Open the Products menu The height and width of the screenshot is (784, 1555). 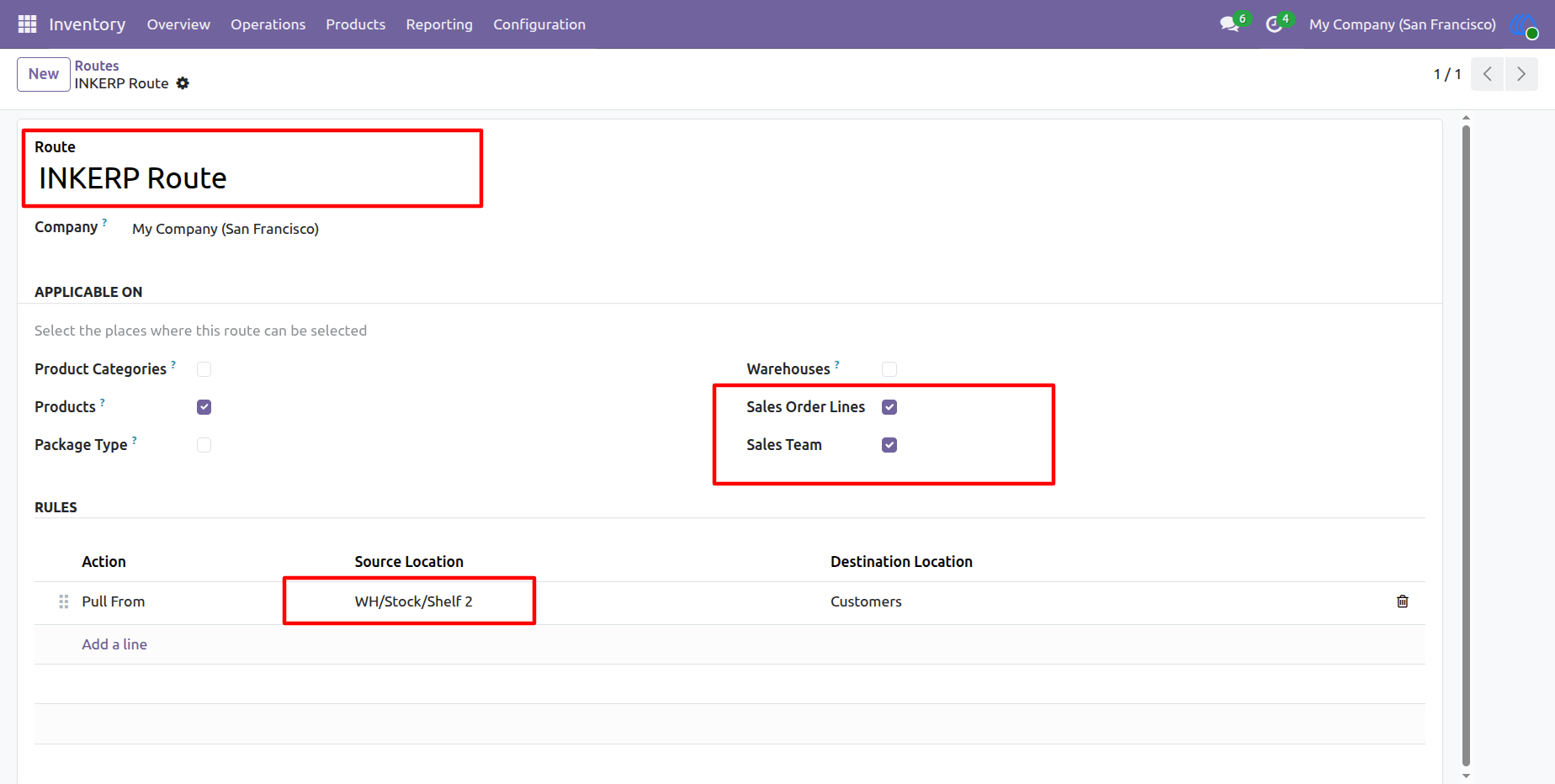pyautogui.click(x=355, y=24)
